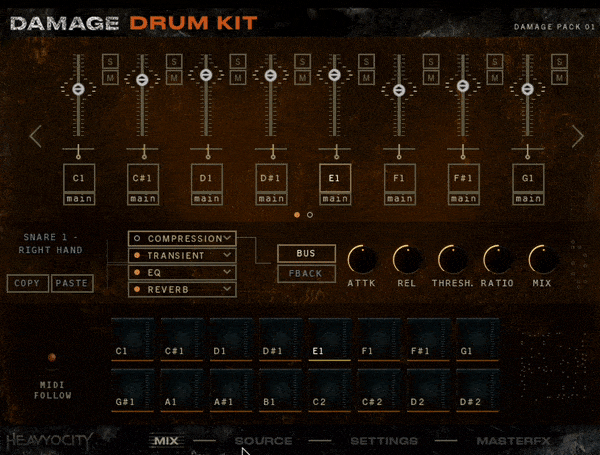The image size is (600, 455).
Task: Click the THRESH. compressor knob
Action: pyautogui.click(x=452, y=260)
